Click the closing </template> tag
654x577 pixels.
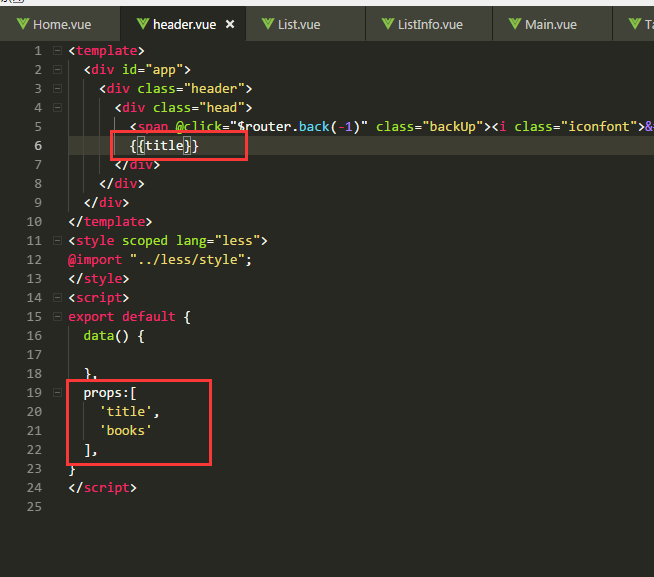click(111, 222)
